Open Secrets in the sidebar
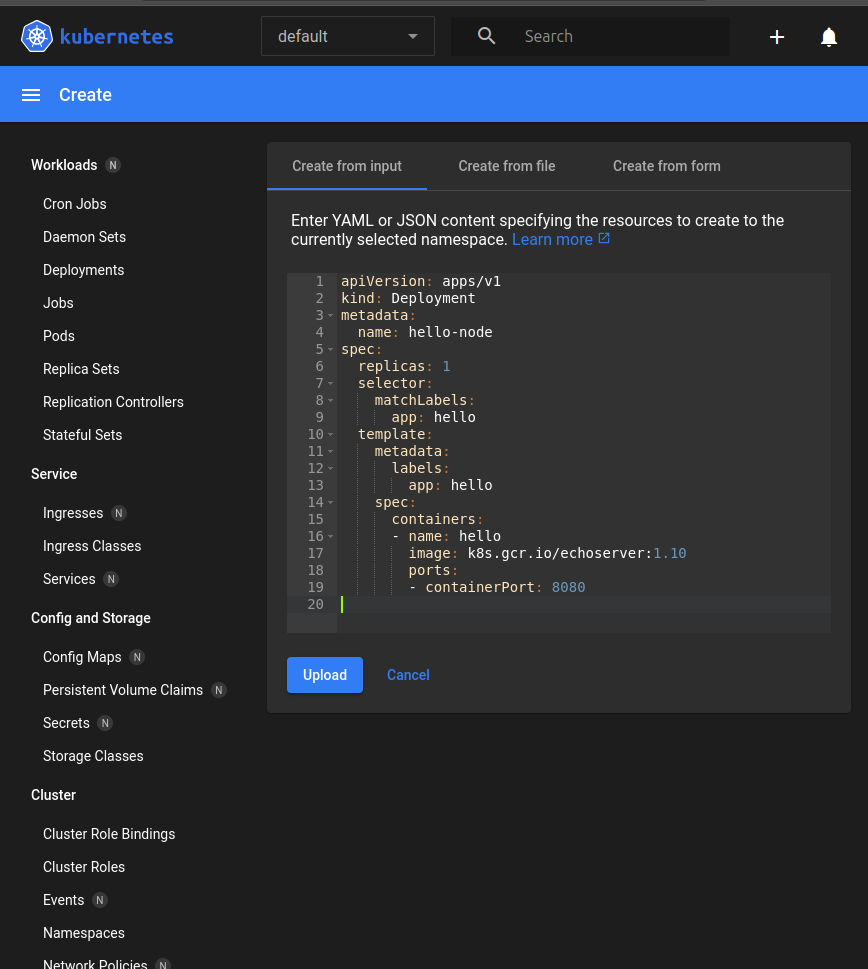This screenshot has width=868, height=969. point(66,723)
